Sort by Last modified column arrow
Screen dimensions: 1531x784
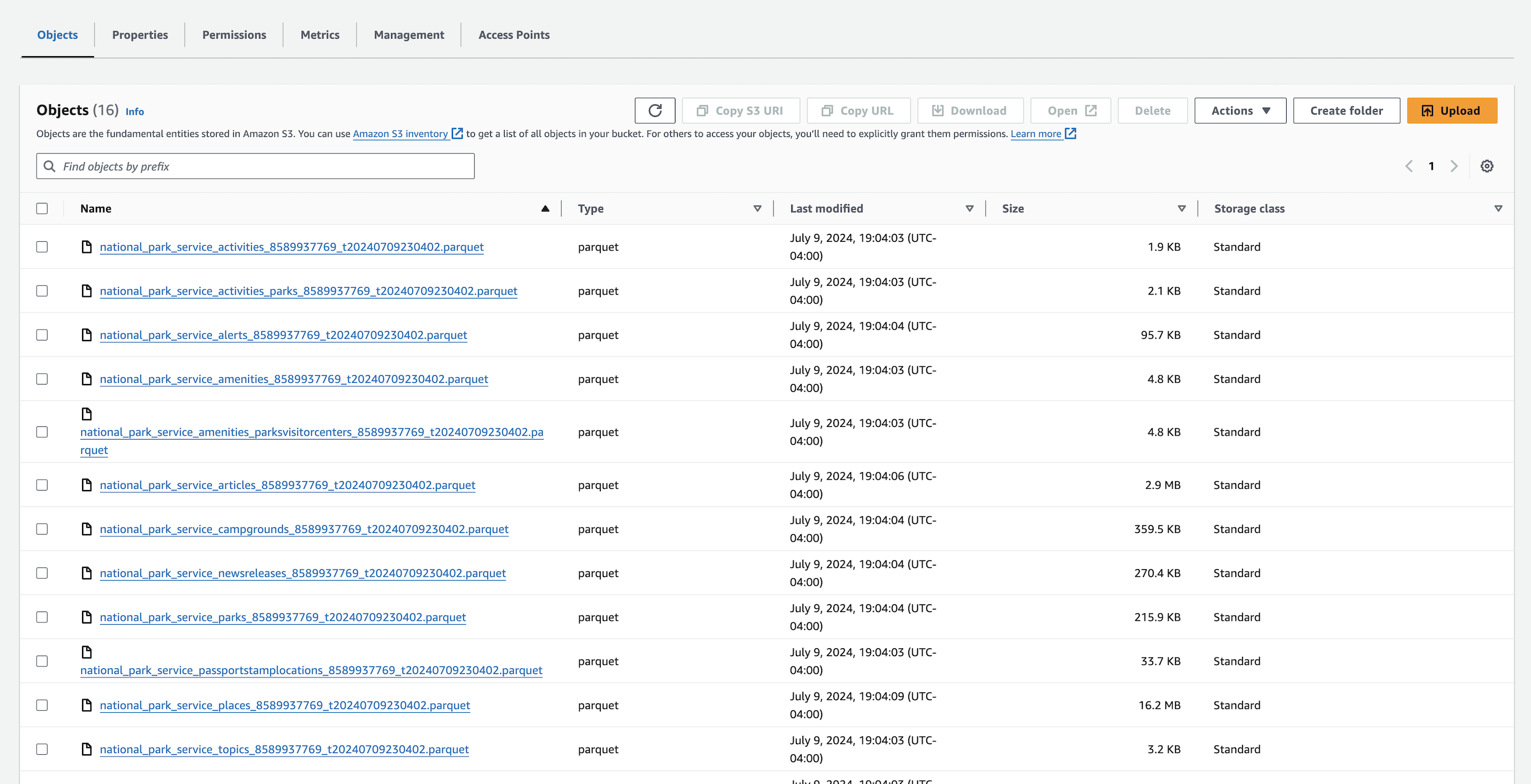pyautogui.click(x=970, y=209)
